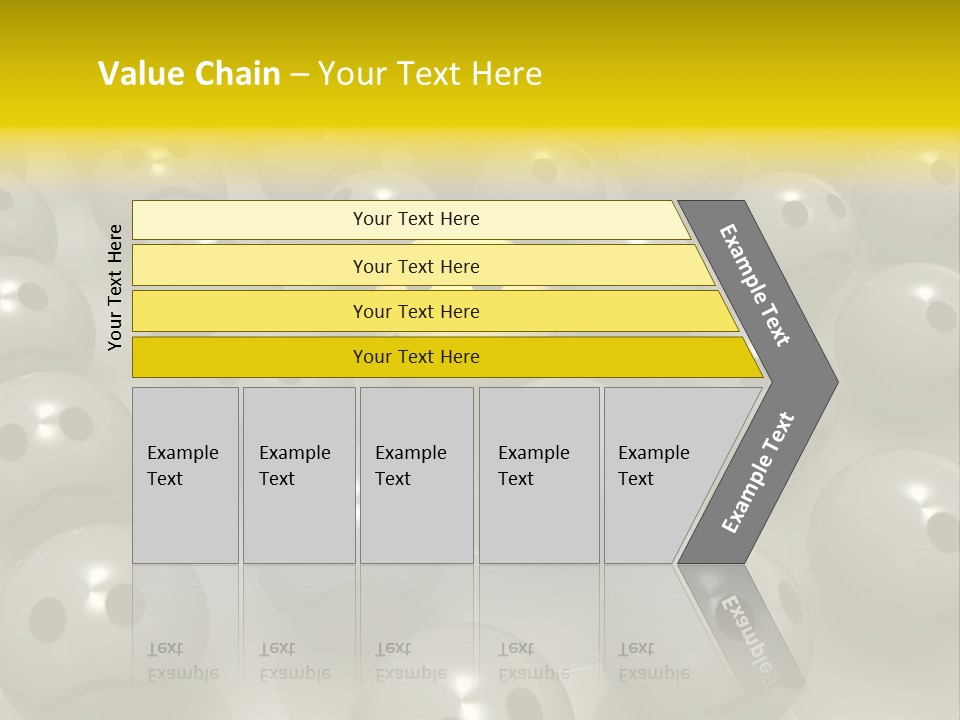Click the leftmost gray Example Text box
This screenshot has height=720, width=960.
click(x=185, y=474)
